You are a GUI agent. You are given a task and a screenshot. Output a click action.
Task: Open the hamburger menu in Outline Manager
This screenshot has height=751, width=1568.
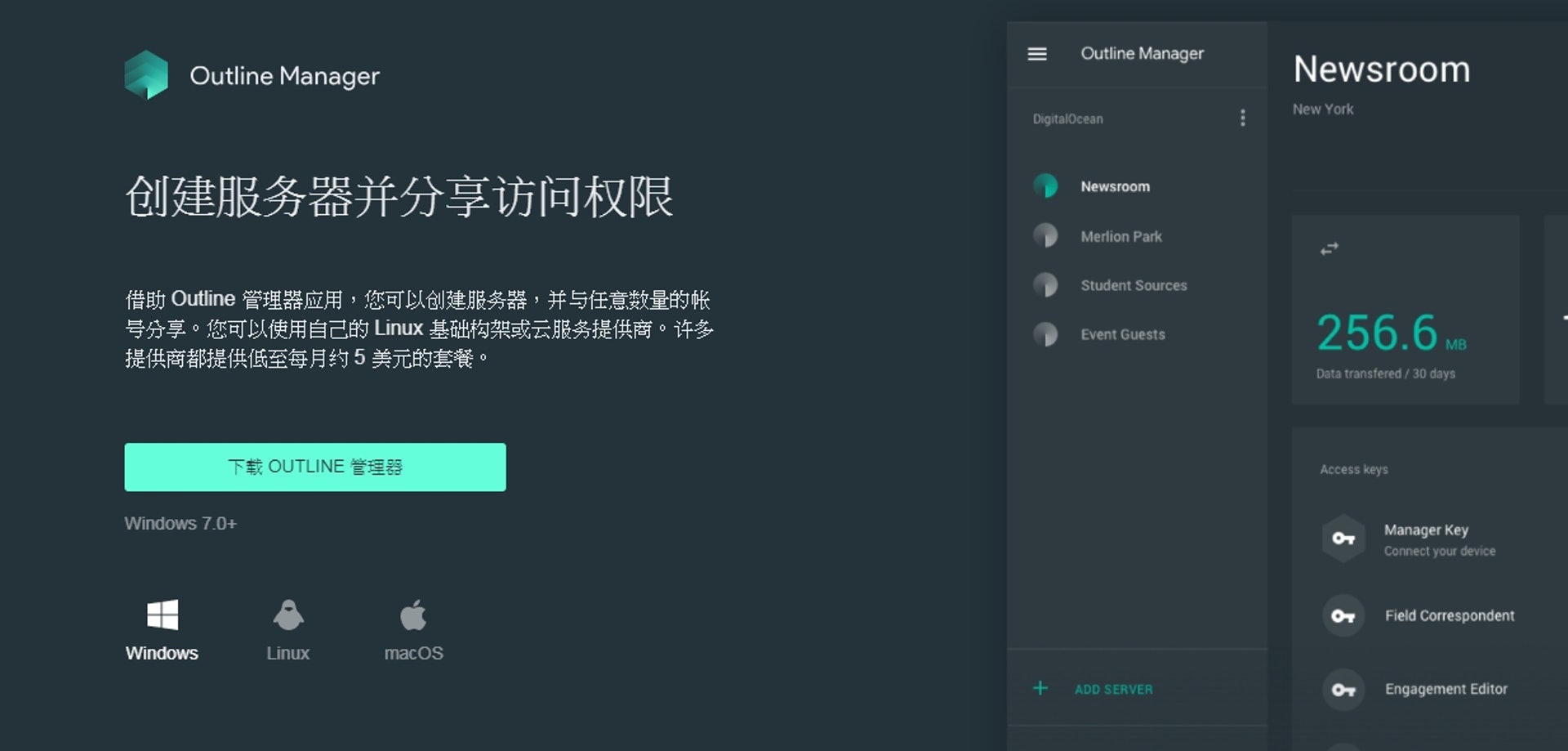[x=1037, y=54]
